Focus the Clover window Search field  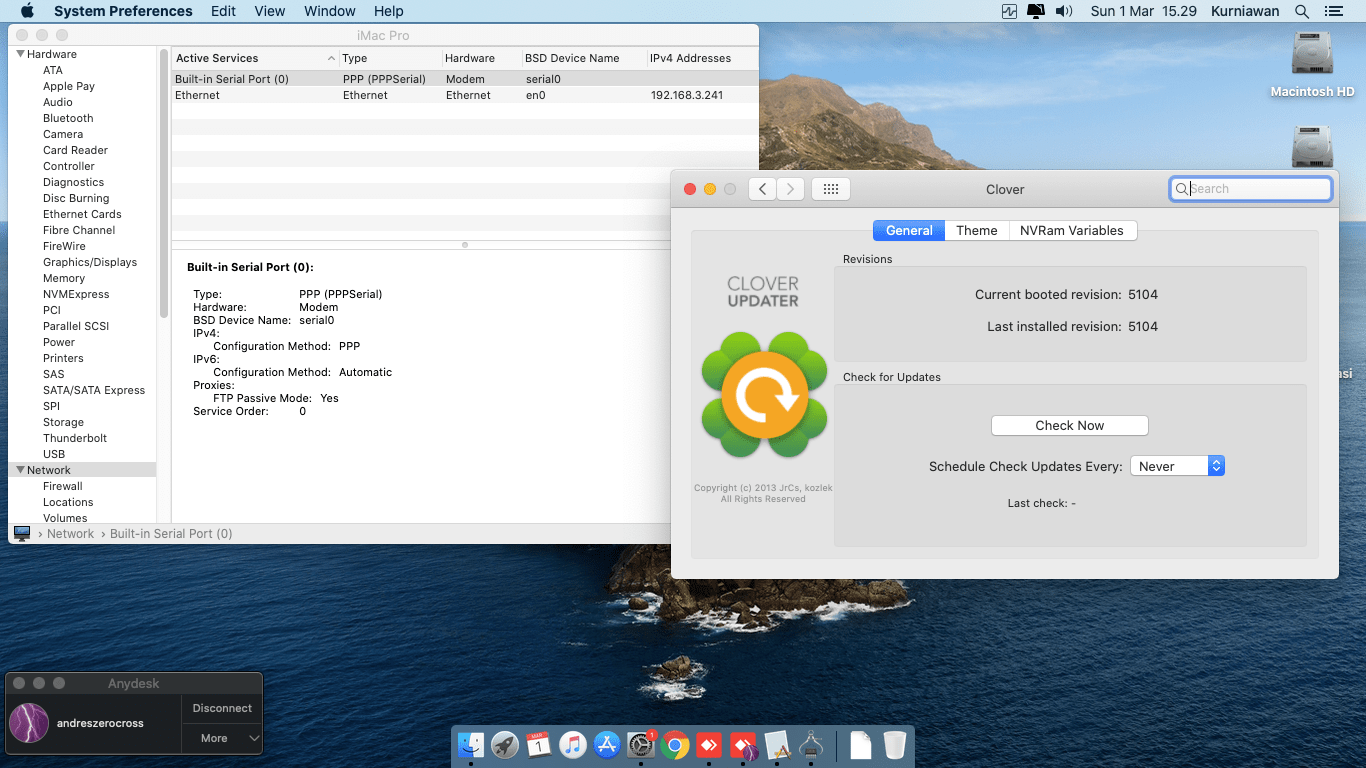pos(1251,189)
